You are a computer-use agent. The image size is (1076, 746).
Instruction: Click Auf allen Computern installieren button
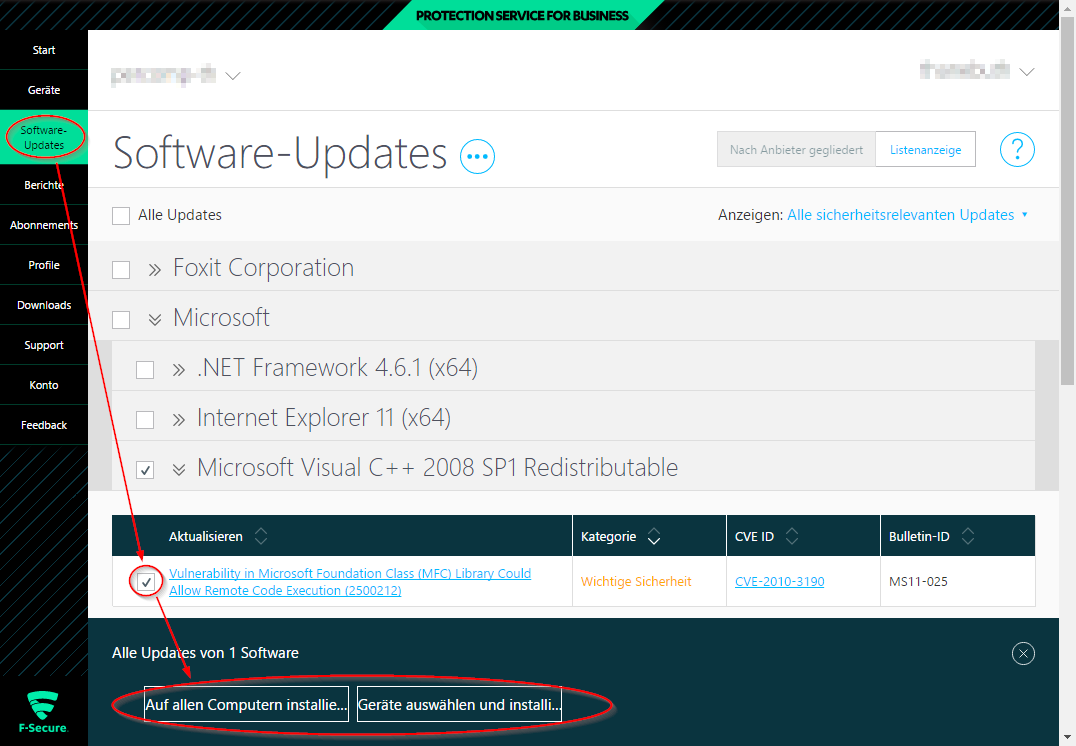[246, 704]
